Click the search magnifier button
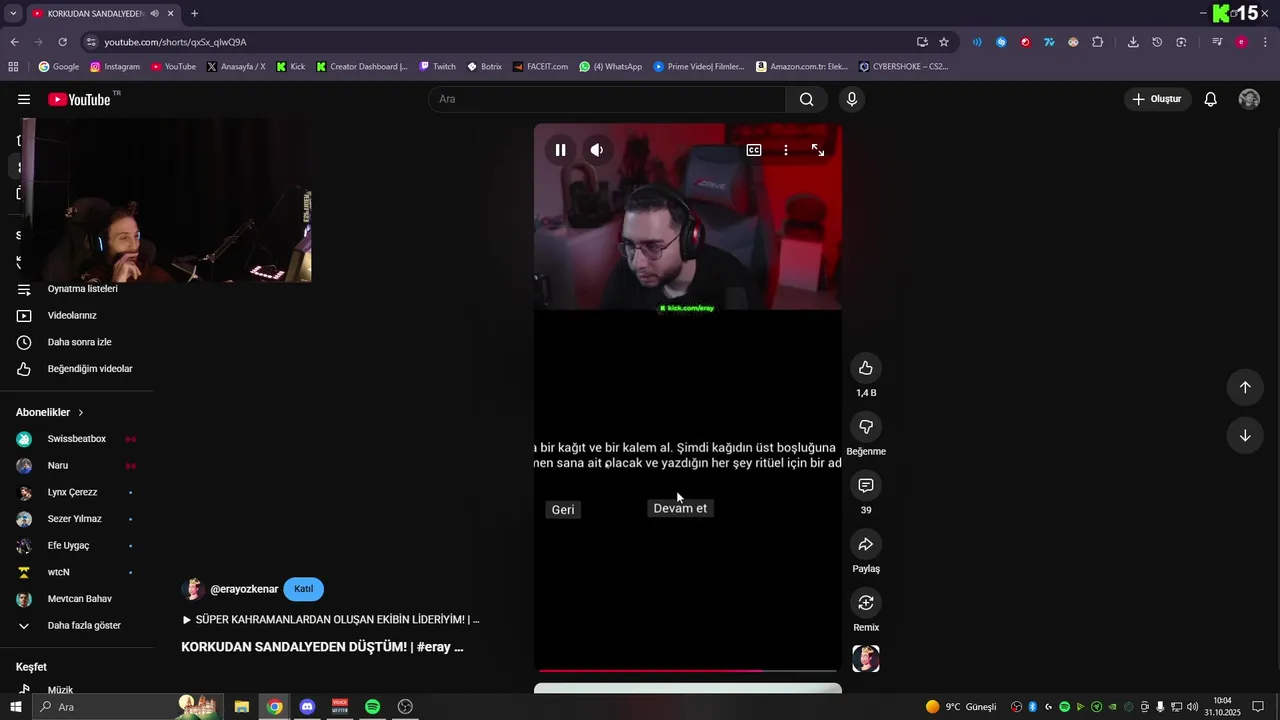The image size is (1280, 720). 806,99
